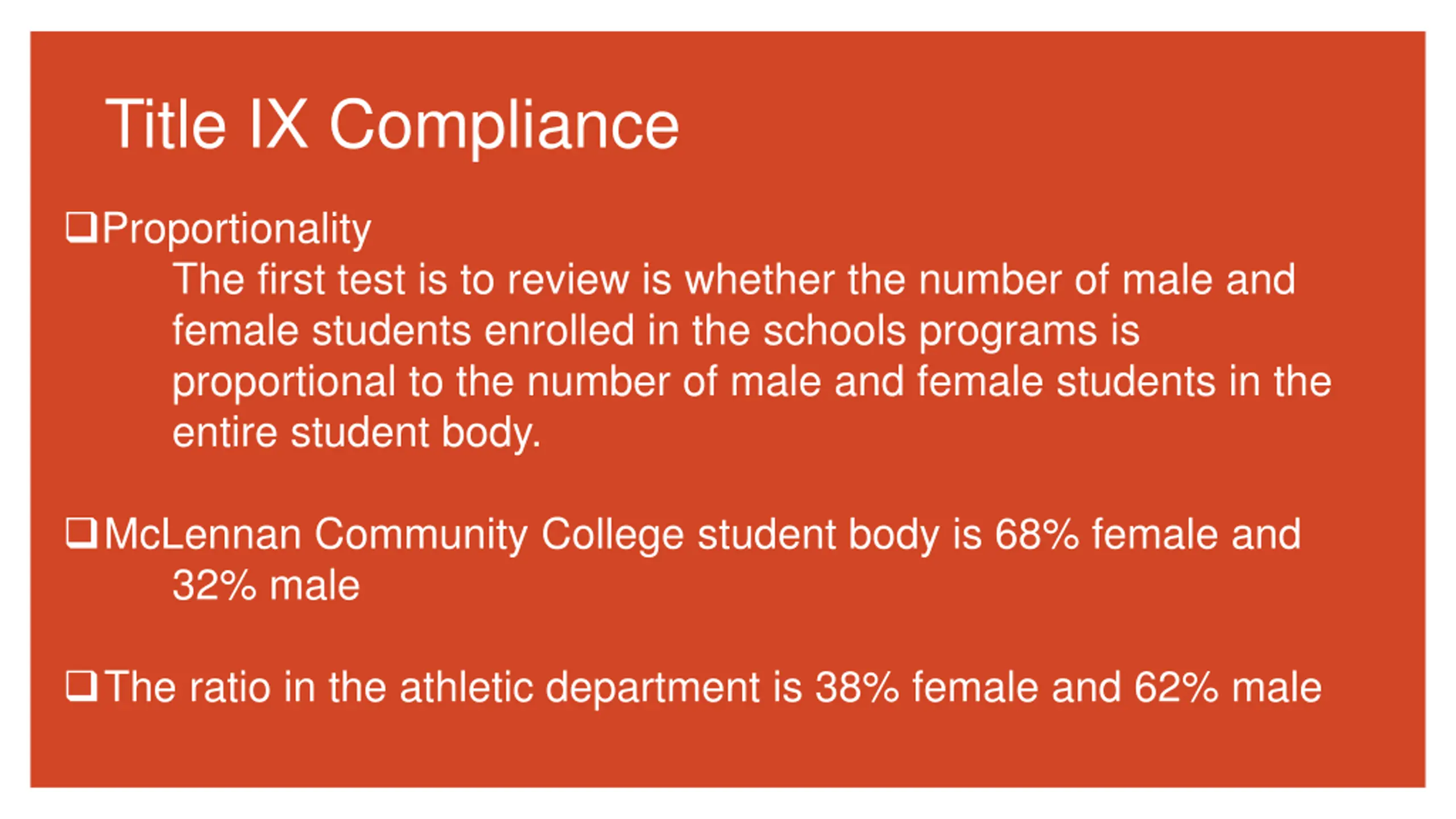
Task: Click the 62% figure in ratio line
Action: (x=1176, y=687)
